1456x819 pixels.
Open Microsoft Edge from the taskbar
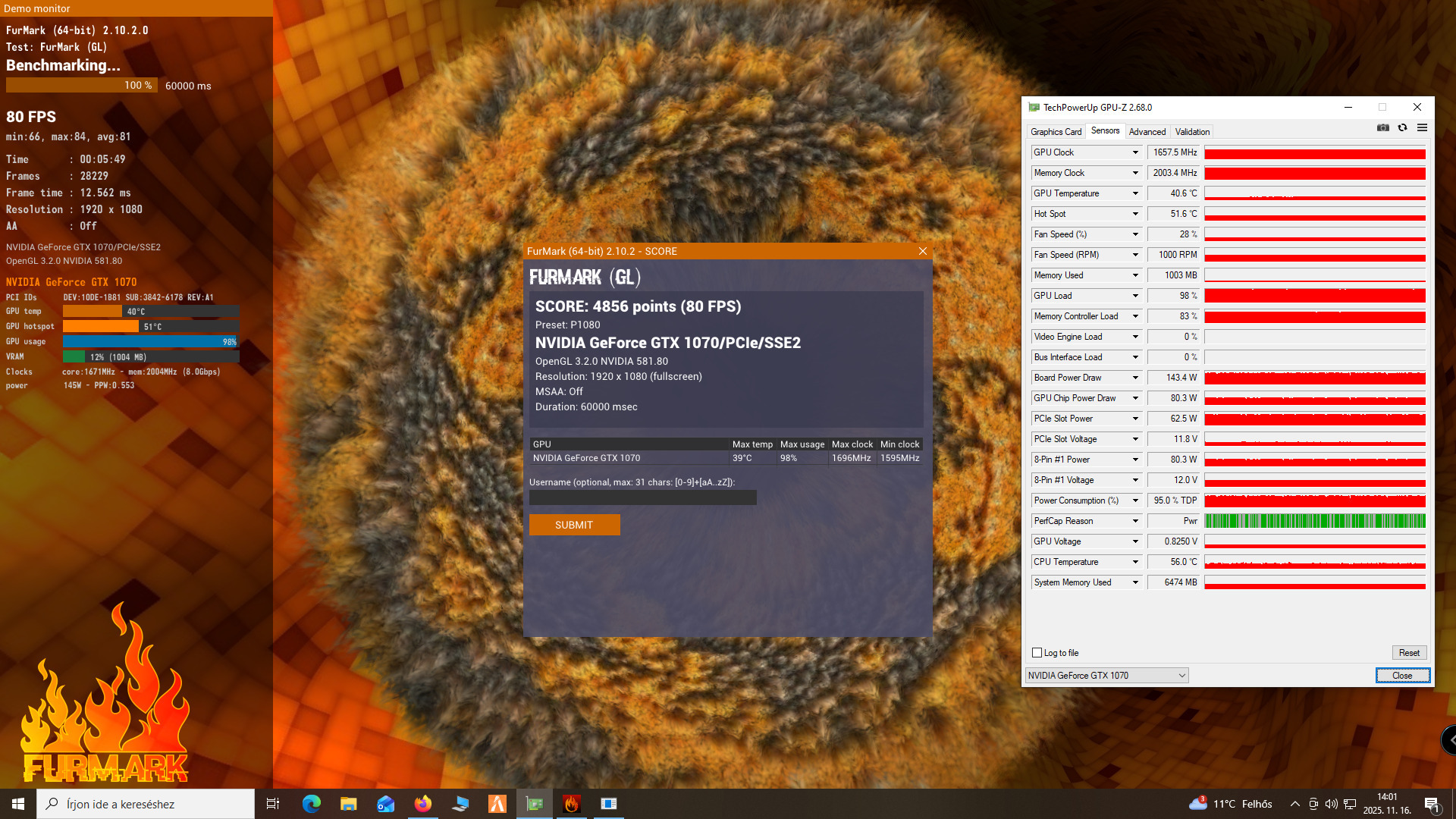coord(311,804)
